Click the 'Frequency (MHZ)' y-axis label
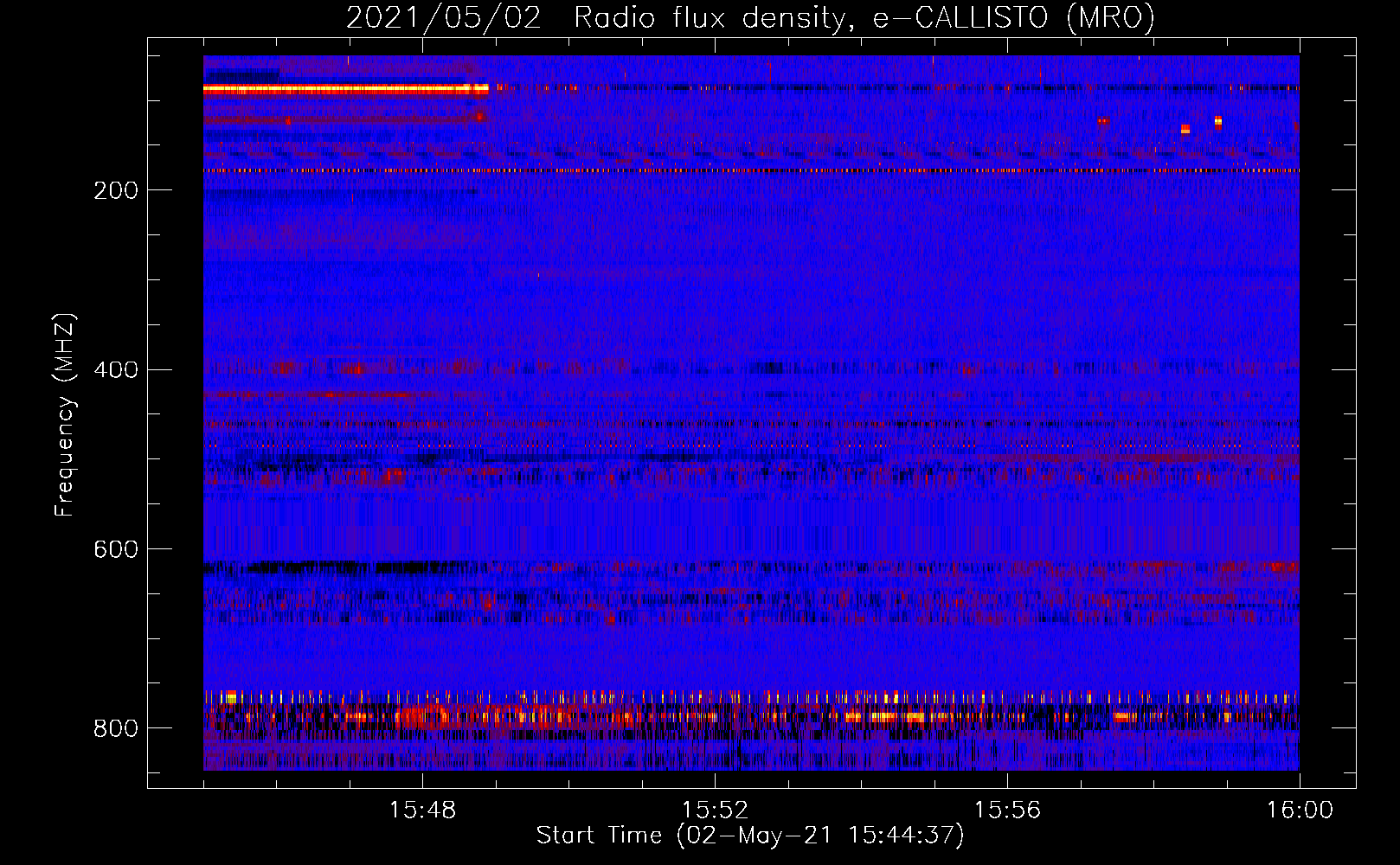This screenshot has height=865, width=1400. (x=65, y=414)
